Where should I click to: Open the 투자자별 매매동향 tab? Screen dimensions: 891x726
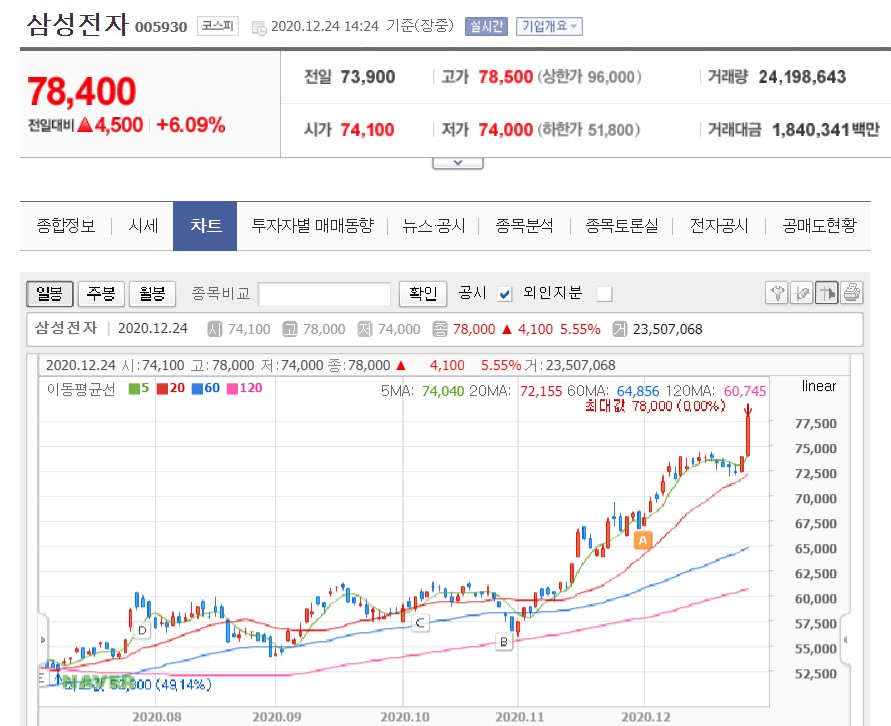(x=313, y=226)
